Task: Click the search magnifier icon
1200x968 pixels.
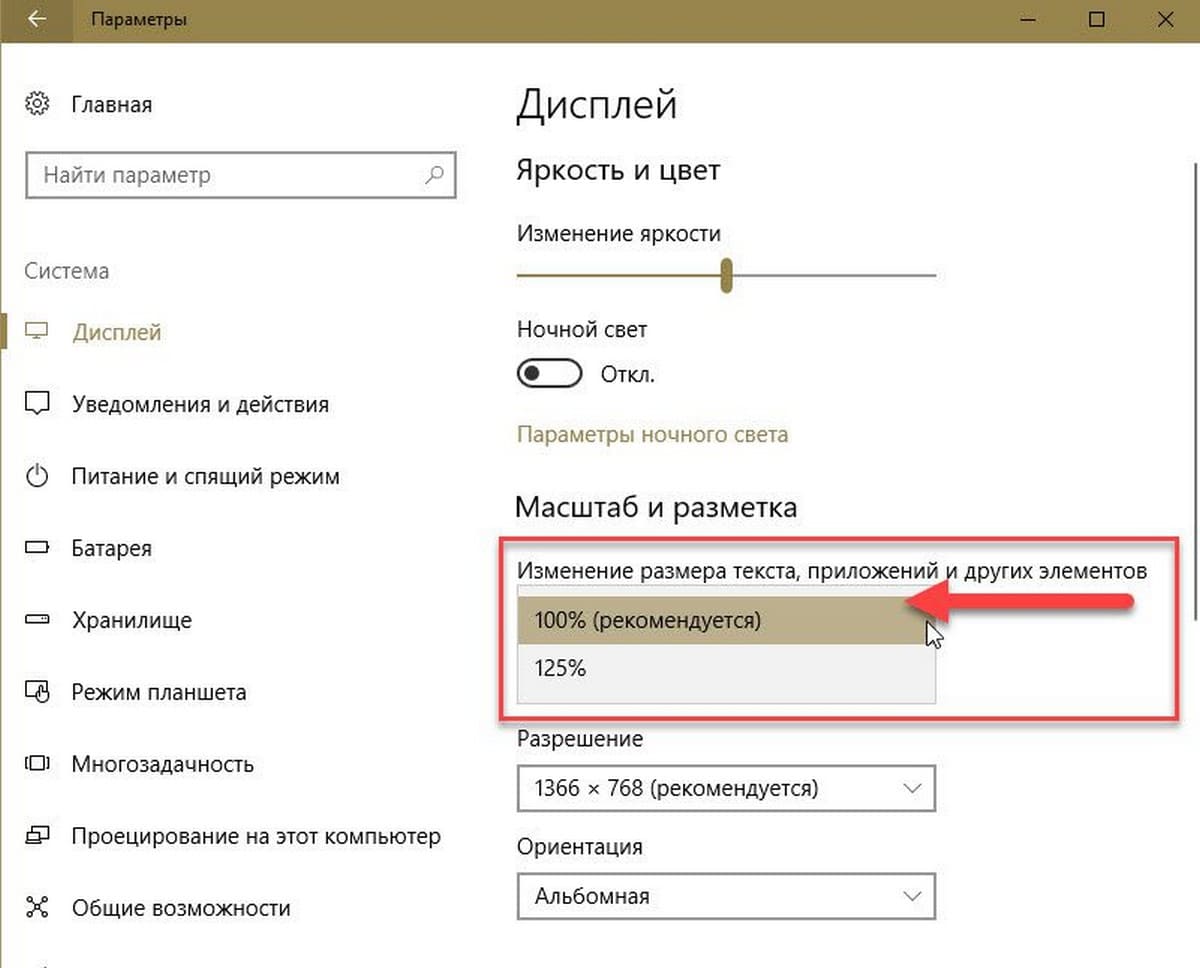Action: pyautogui.click(x=434, y=175)
